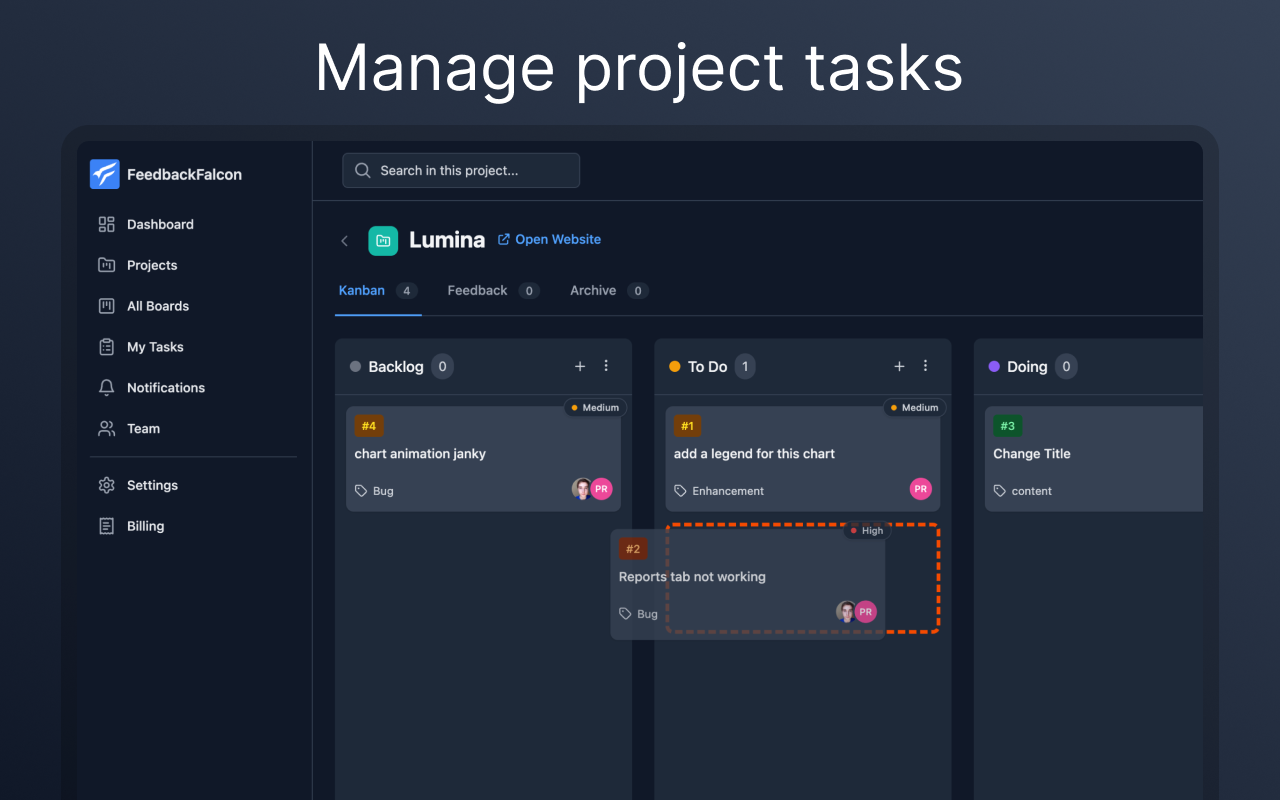
Task: Select the Team sidebar icon
Action: click(107, 428)
